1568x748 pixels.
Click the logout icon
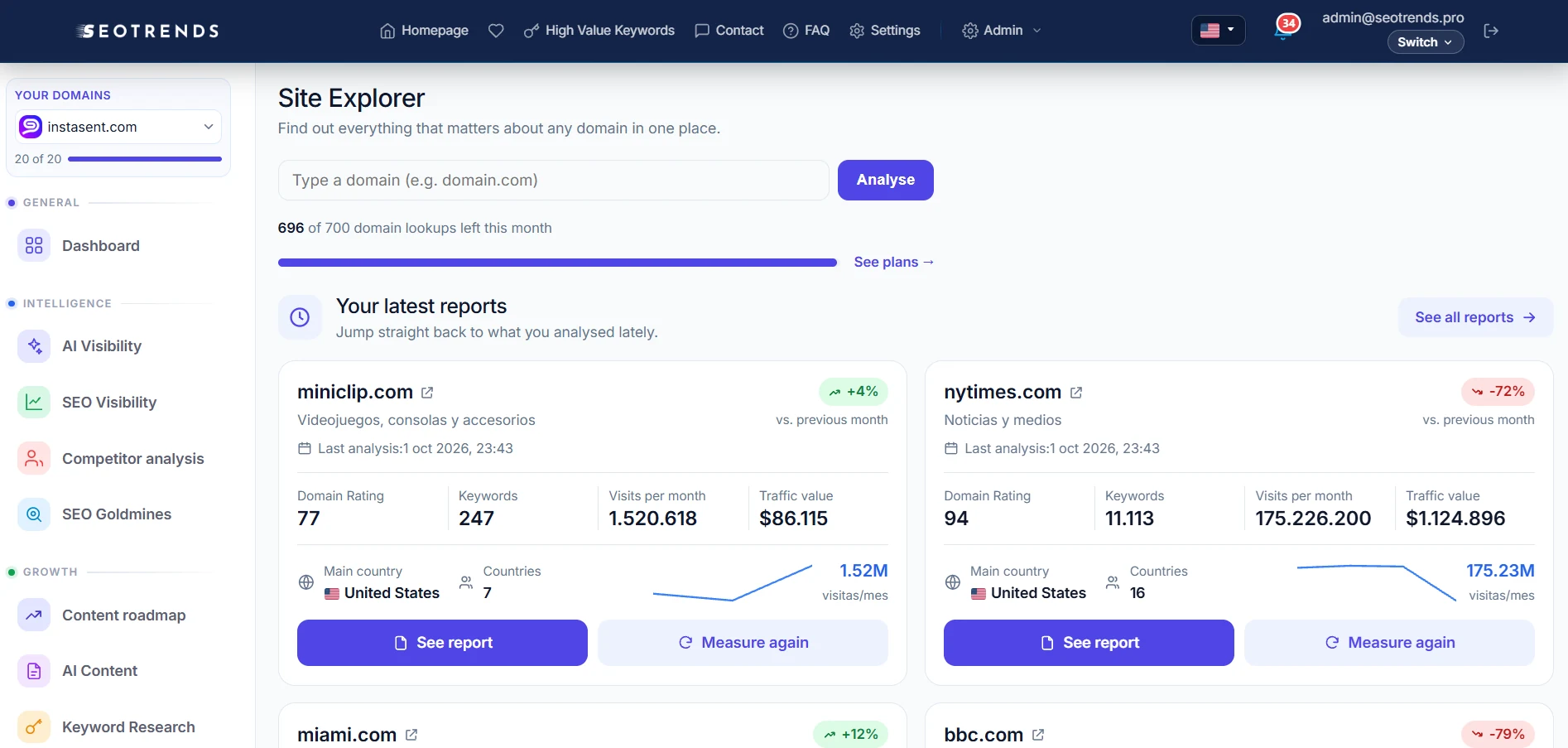point(1491,31)
